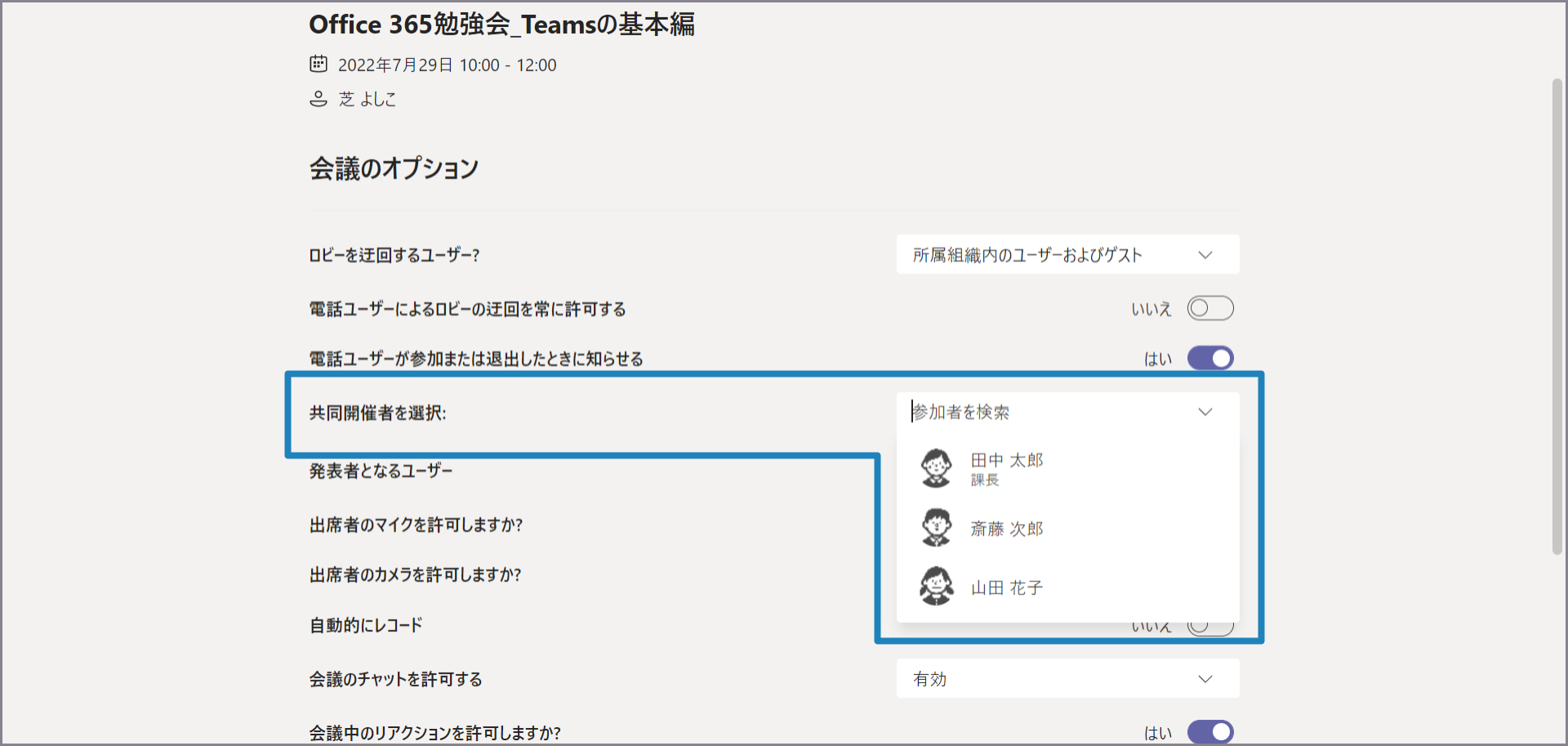Click the 出席者のカメラを許可しますか? label
1568x746 pixels.
[415, 574]
